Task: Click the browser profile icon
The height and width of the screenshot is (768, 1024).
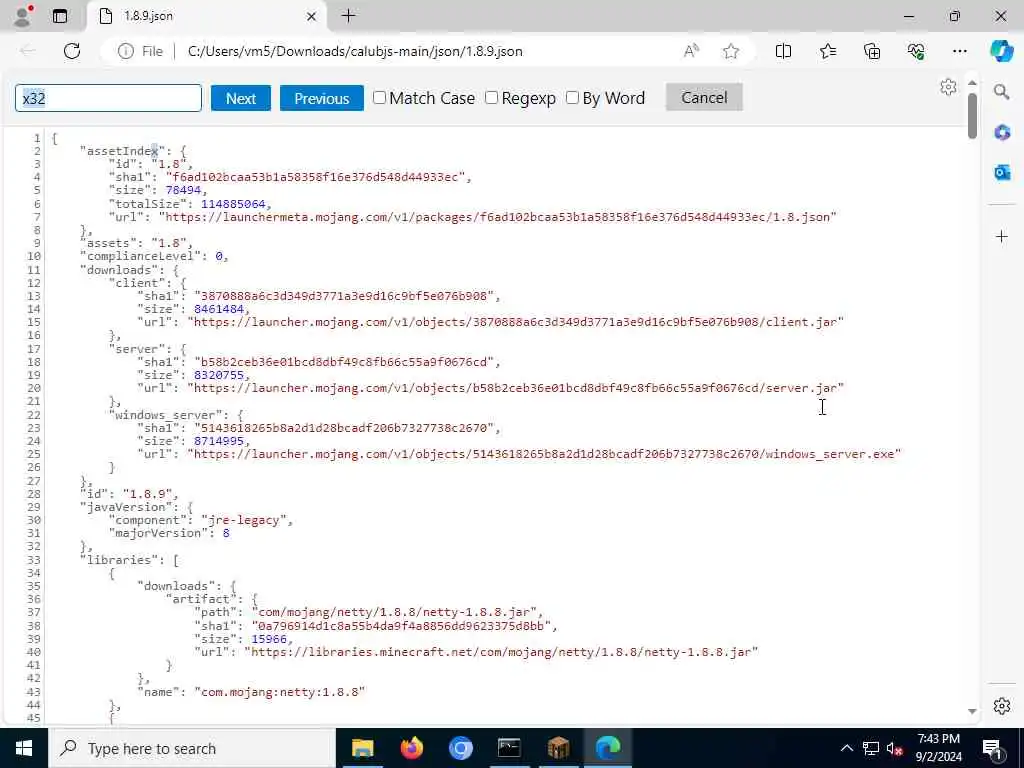Action: click(24, 16)
